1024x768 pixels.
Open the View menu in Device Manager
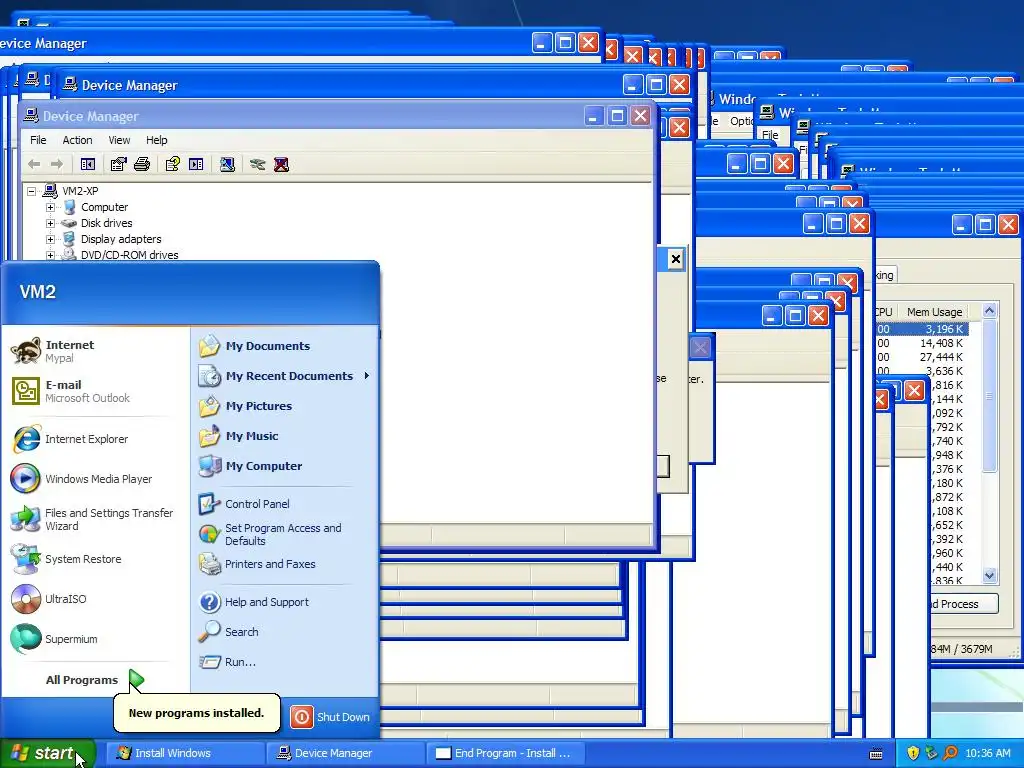119,140
